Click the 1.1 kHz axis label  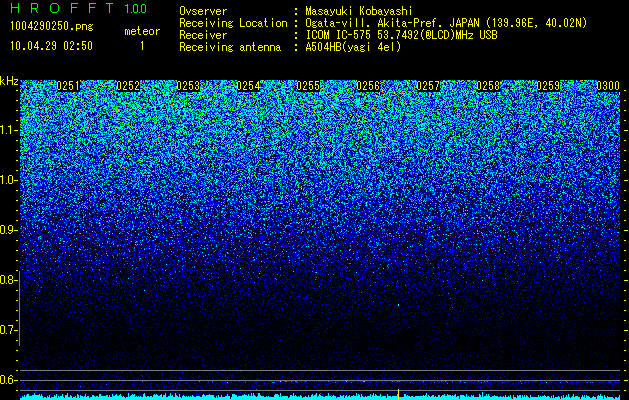8,130
